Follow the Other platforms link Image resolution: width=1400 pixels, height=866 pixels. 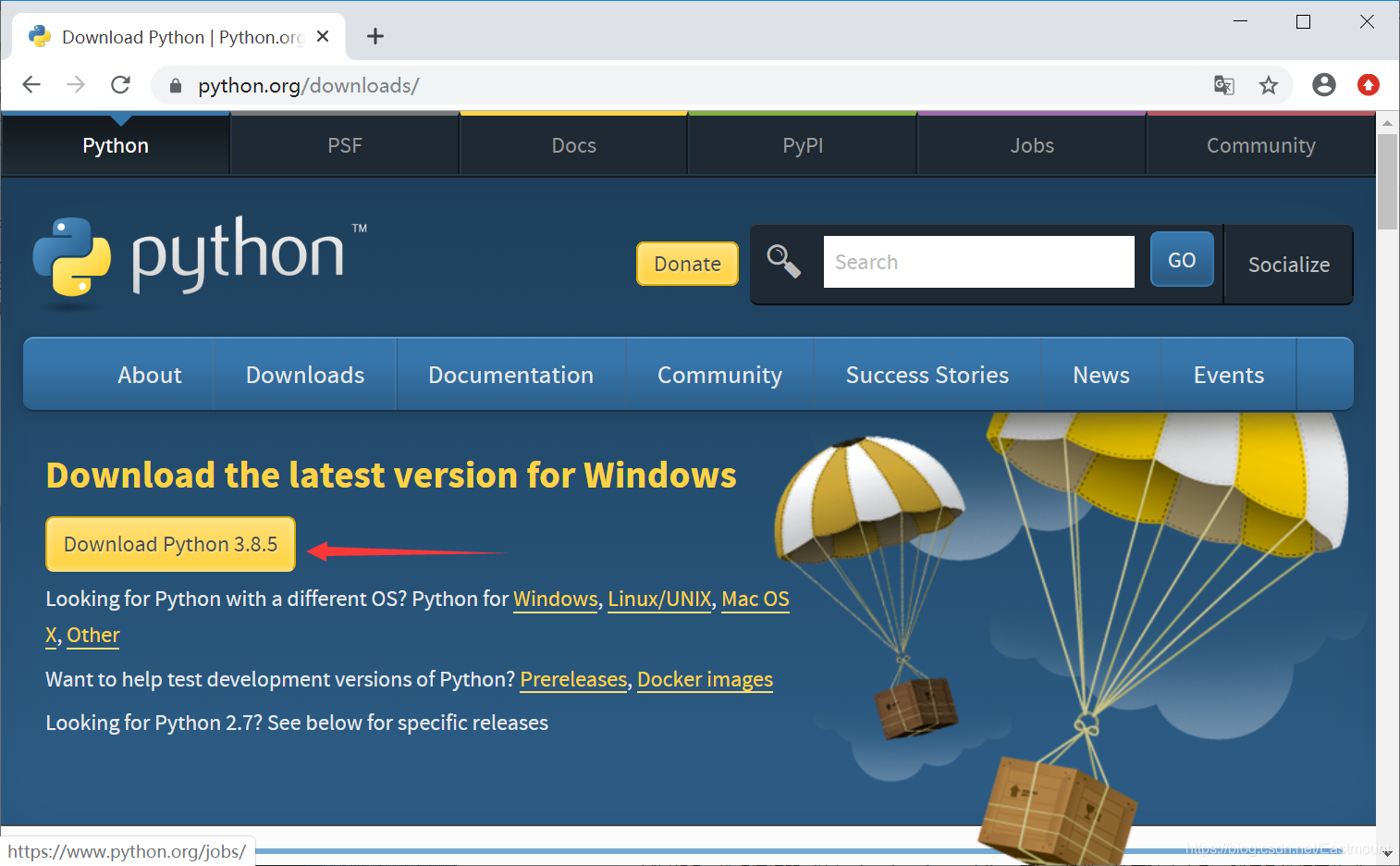click(93, 636)
